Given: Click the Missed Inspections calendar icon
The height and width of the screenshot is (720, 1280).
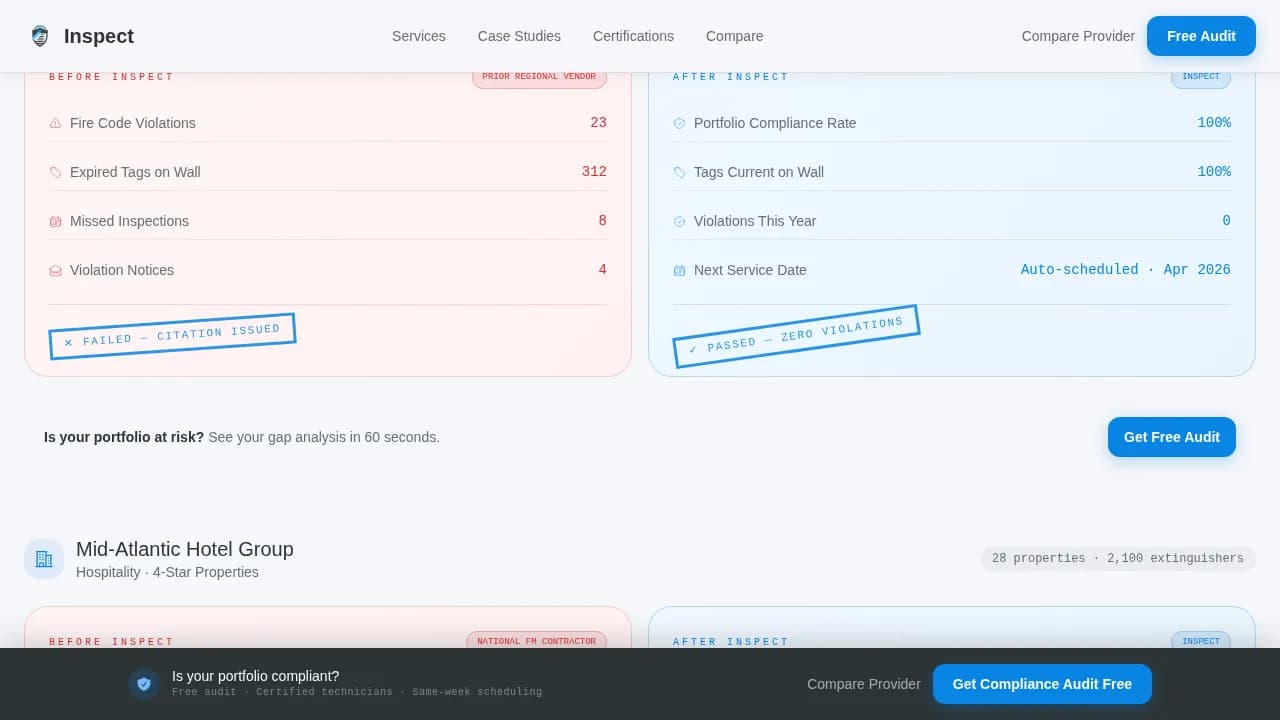Looking at the screenshot, I should pyautogui.click(x=56, y=221).
